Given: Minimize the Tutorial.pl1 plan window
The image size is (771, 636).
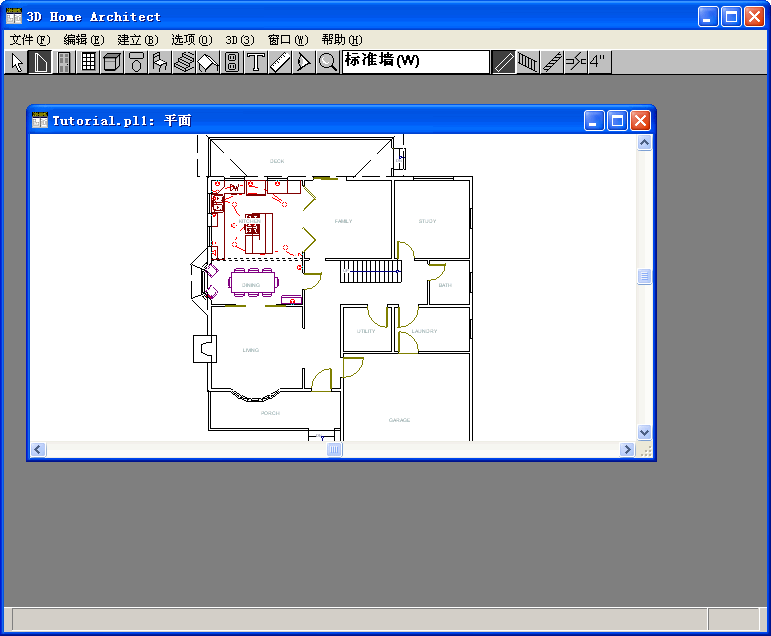Looking at the screenshot, I should [x=594, y=121].
